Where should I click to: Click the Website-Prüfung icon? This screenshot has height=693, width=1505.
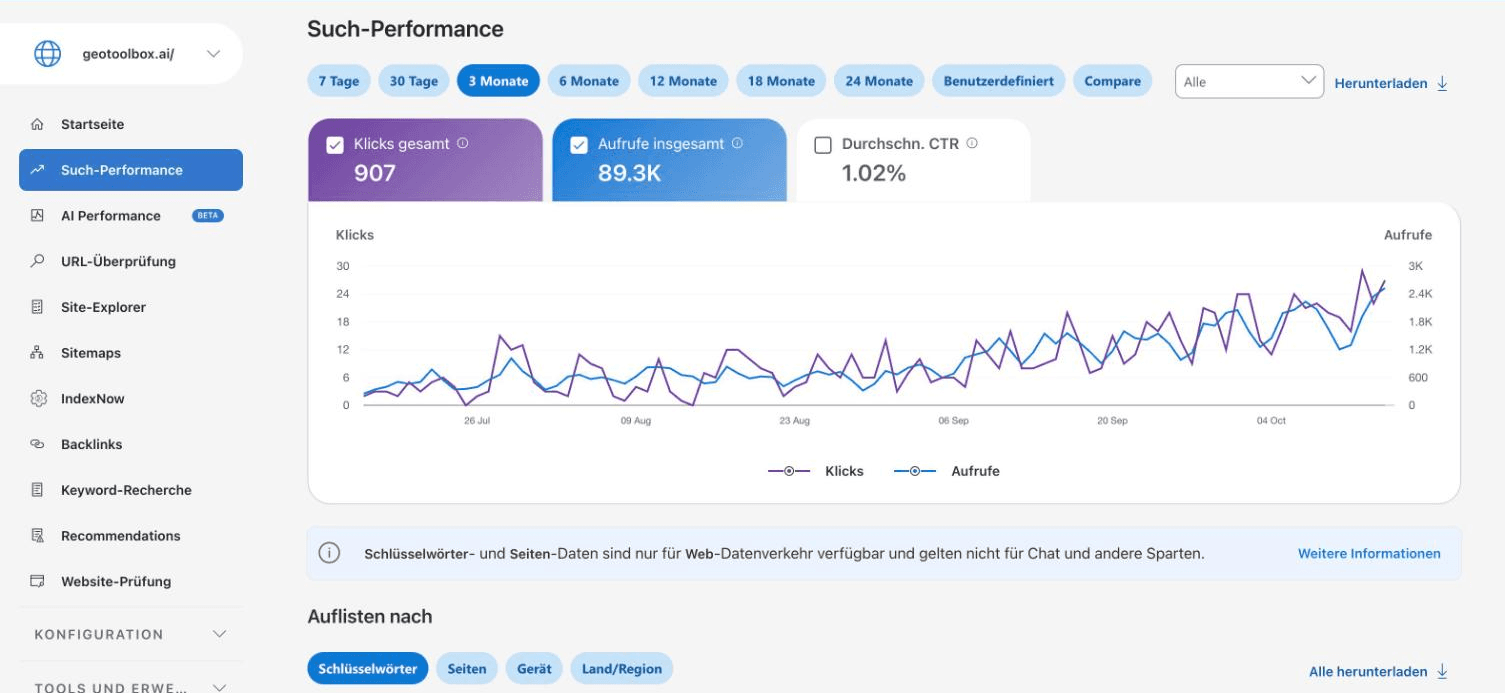pos(38,582)
